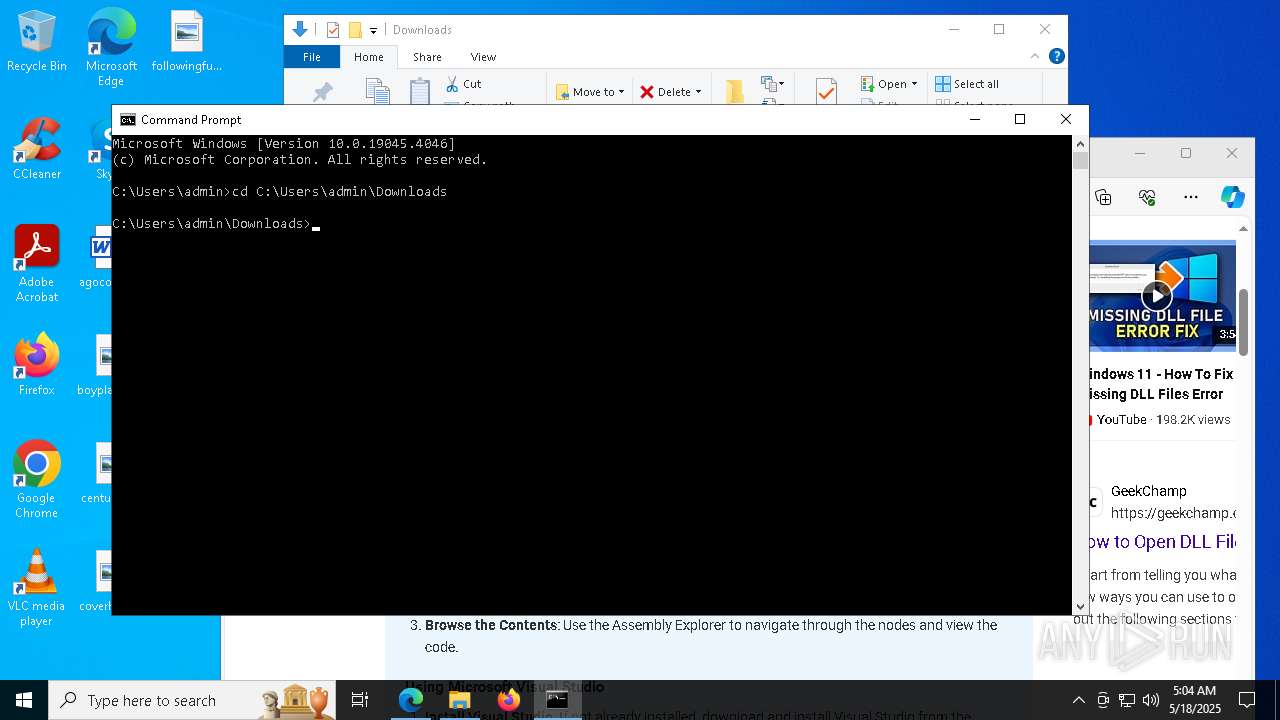Open the How To Fix Missing DLL Files link
Viewport: 1280px width, 720px height.
pos(1160,384)
